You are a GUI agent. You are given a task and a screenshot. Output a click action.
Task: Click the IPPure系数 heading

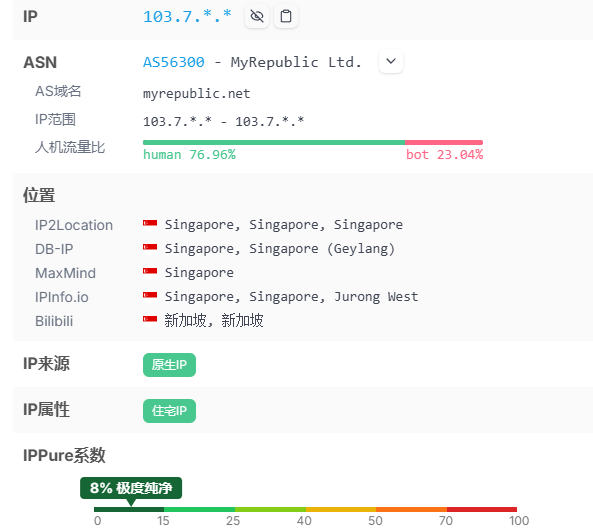pos(64,455)
